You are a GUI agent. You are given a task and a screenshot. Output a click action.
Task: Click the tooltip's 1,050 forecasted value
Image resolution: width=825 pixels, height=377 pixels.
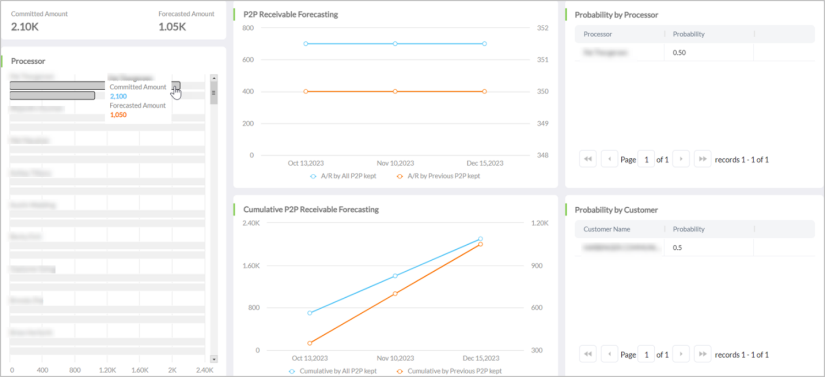[x=118, y=115]
